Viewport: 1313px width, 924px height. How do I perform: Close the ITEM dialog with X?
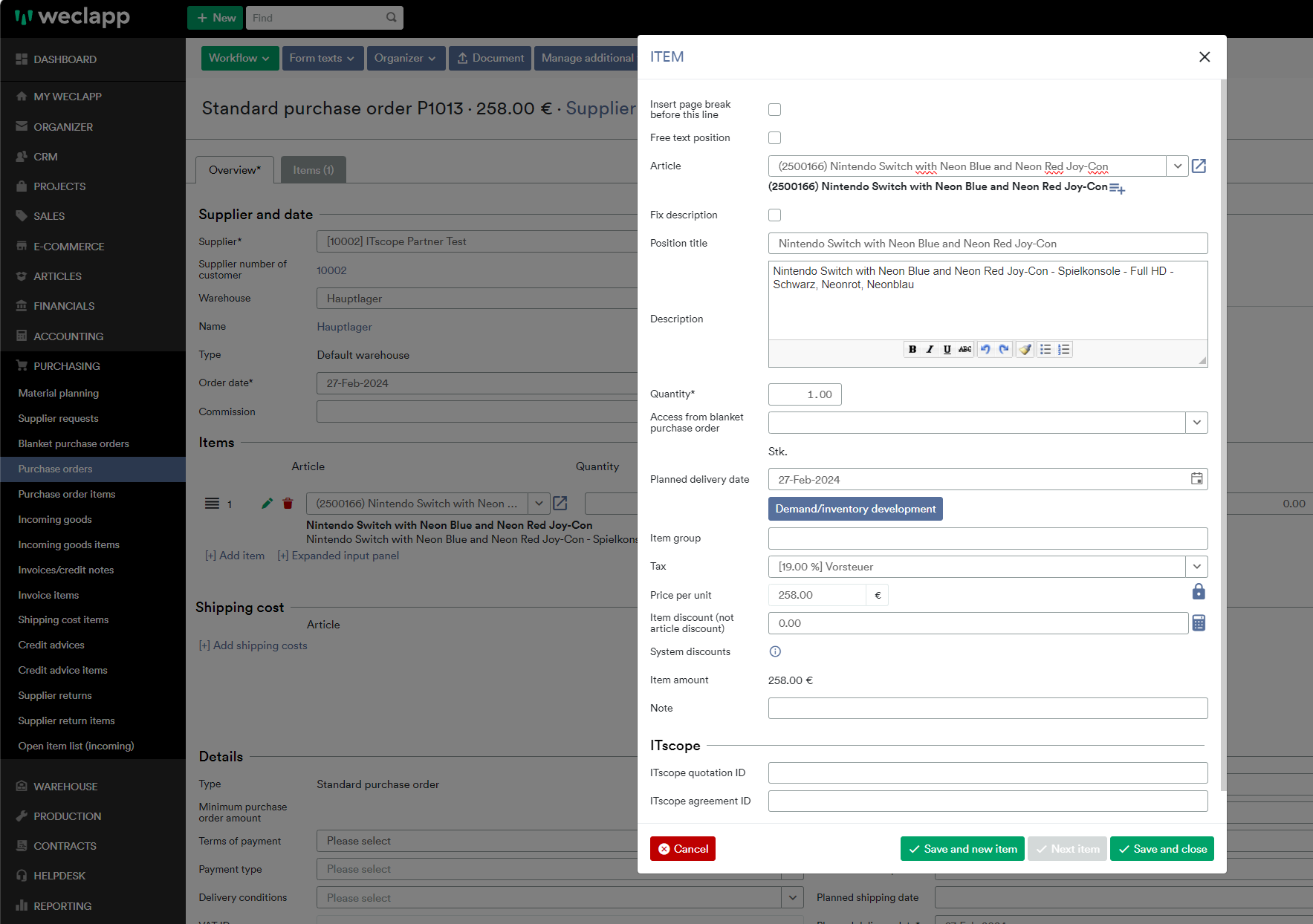pyautogui.click(x=1205, y=56)
